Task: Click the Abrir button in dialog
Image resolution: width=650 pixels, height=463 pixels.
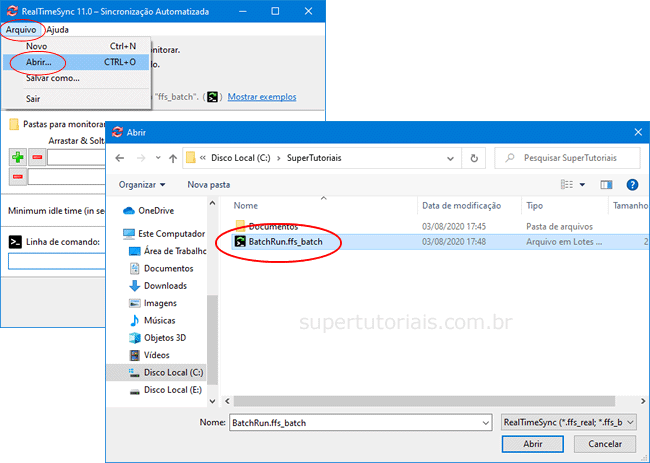Action: (x=533, y=444)
